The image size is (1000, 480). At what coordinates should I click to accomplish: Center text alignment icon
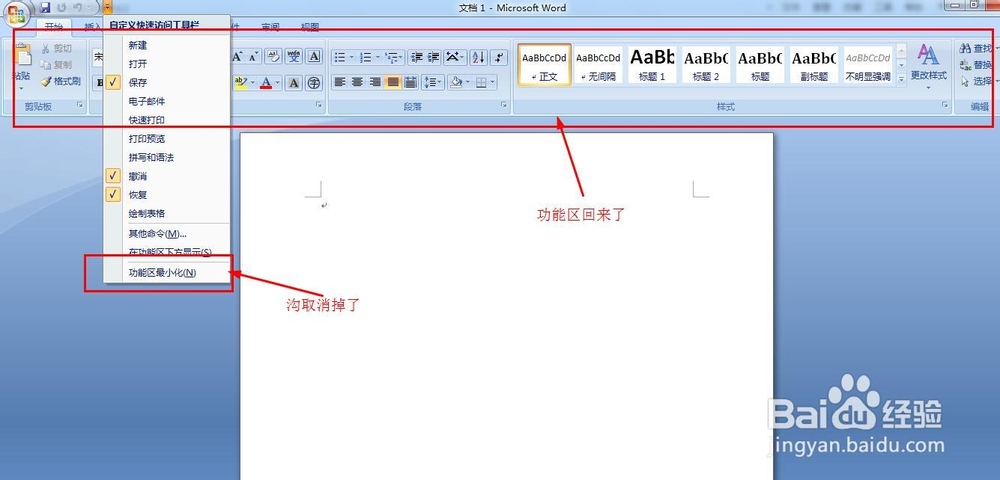pos(358,82)
